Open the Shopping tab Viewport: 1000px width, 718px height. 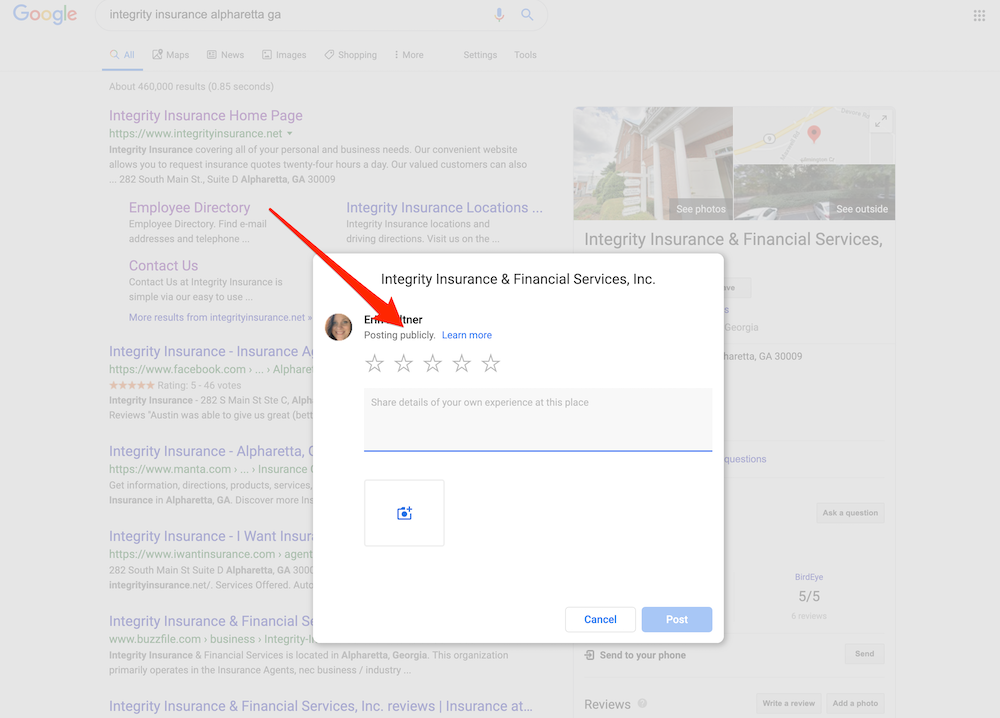click(x=350, y=55)
